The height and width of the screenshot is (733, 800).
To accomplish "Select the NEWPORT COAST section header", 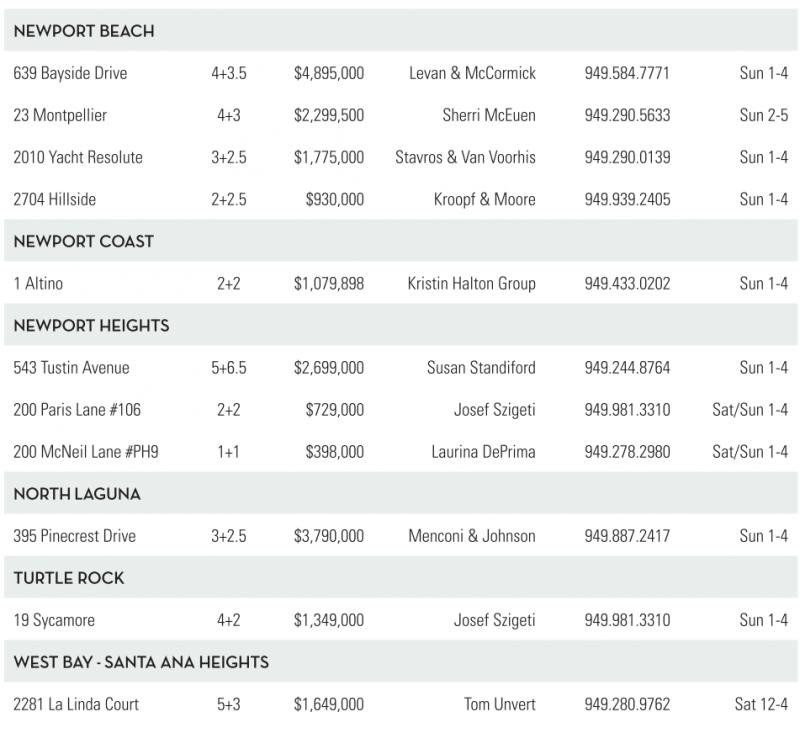I will point(84,241).
